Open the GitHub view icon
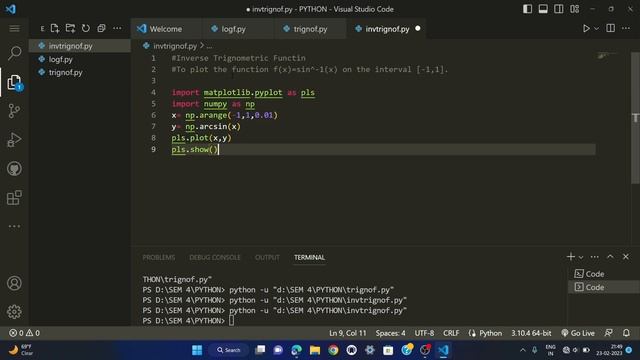640x360 pixels. (x=14, y=169)
